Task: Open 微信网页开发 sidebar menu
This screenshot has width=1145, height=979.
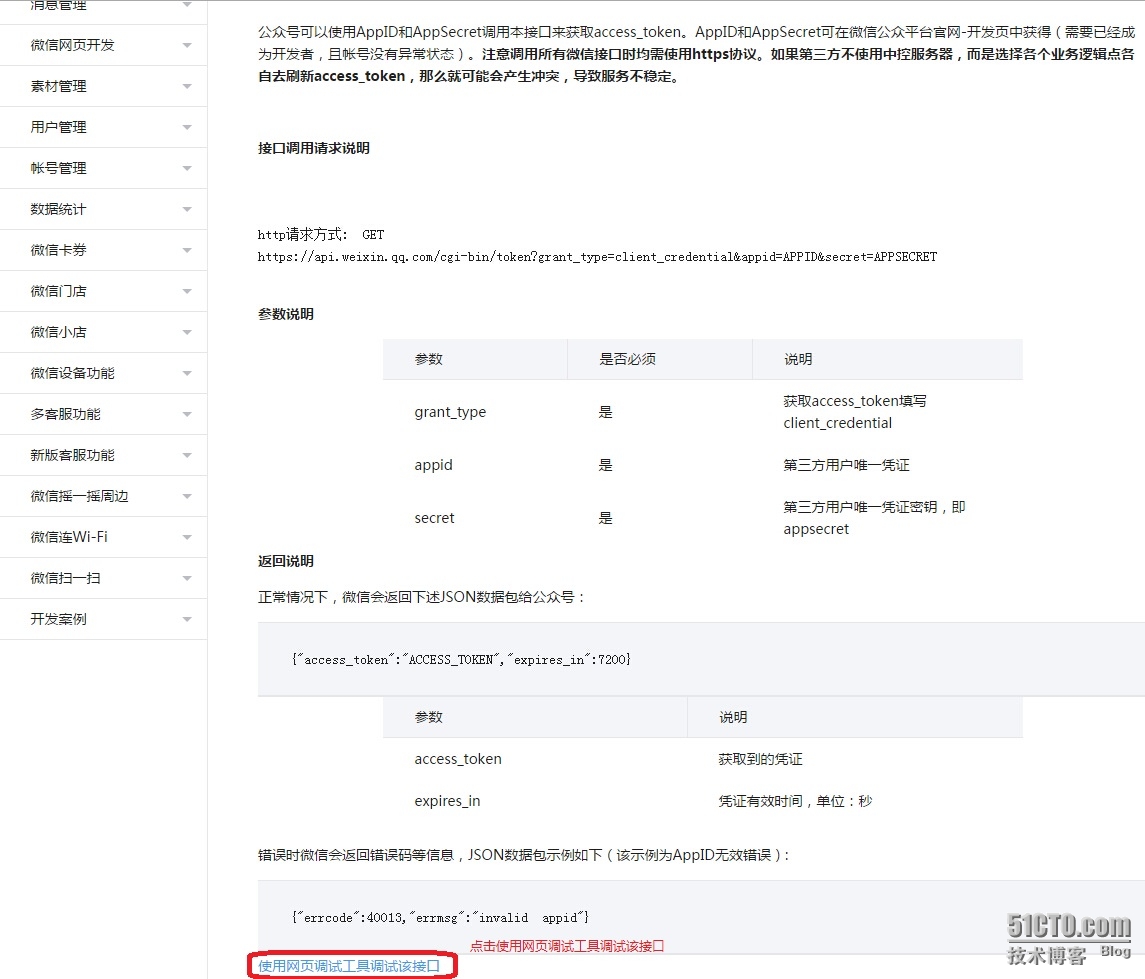Action: (103, 45)
